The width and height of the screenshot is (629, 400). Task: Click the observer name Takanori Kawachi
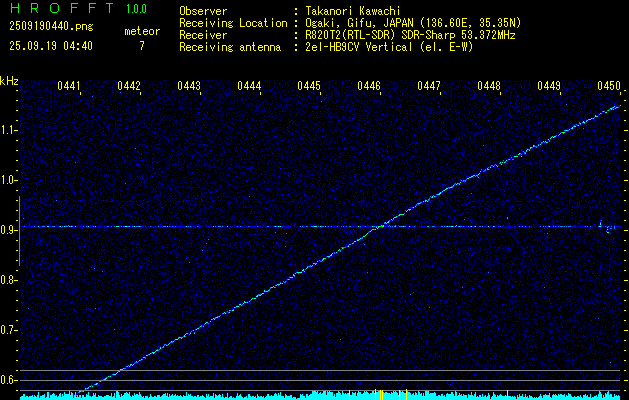(352, 11)
